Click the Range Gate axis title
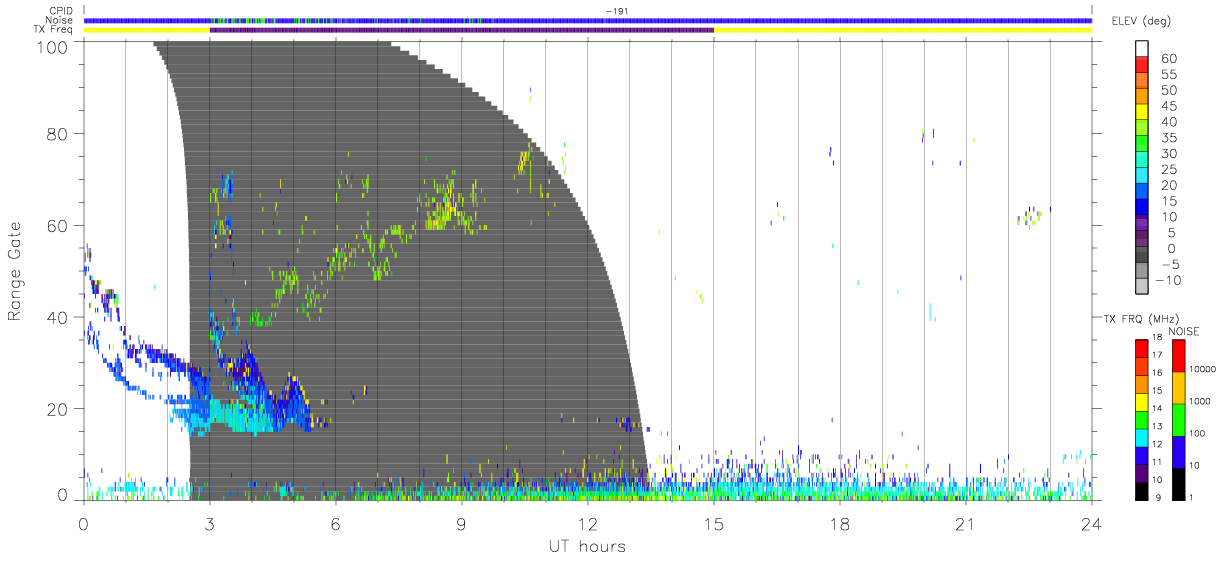The height and width of the screenshot is (567, 1228). coord(15,272)
